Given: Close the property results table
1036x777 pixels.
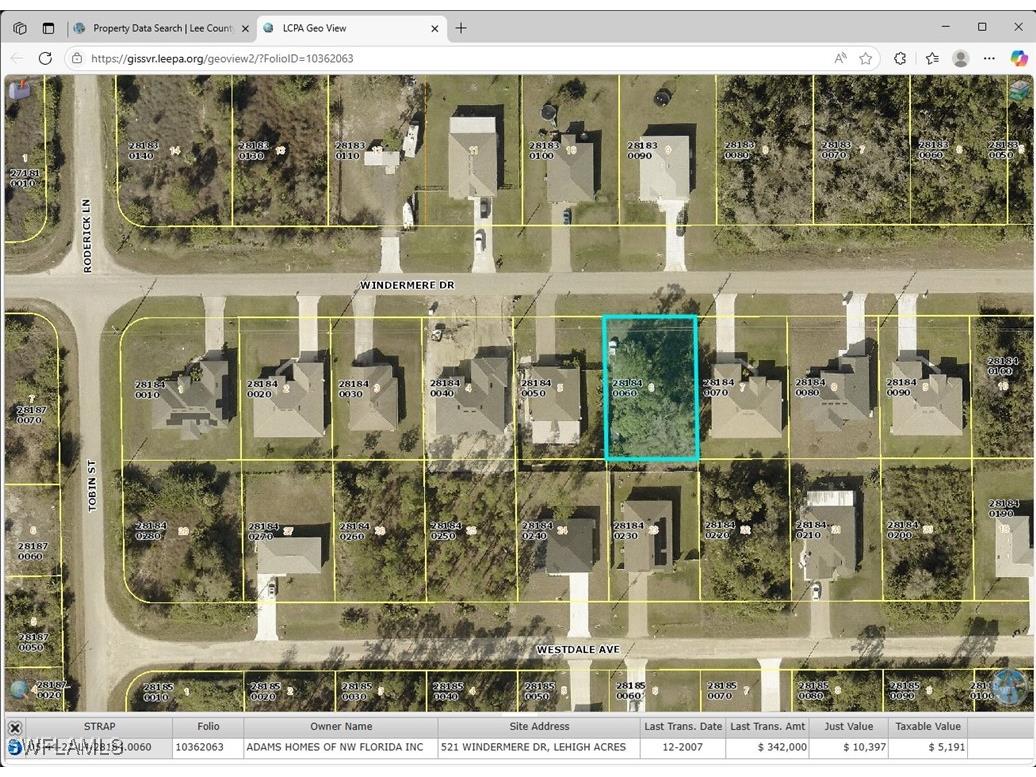Looking at the screenshot, I should [x=14, y=727].
